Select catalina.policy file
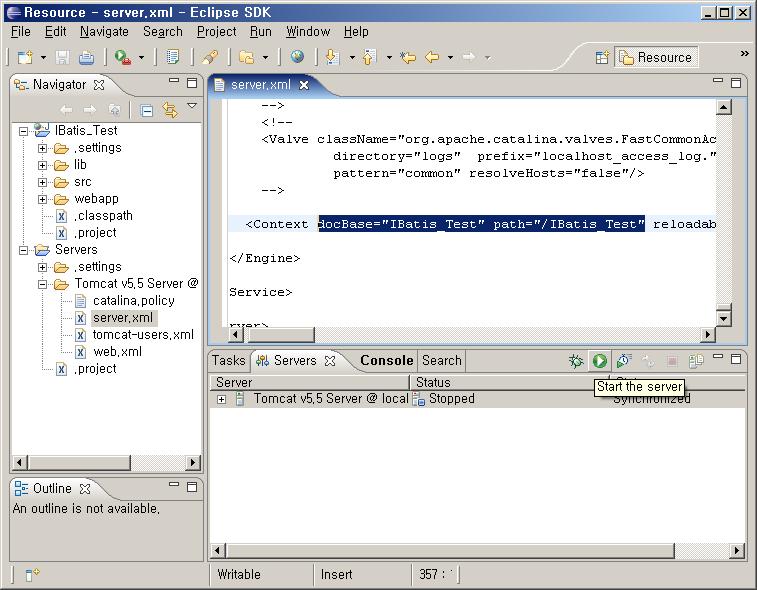 click(134, 301)
